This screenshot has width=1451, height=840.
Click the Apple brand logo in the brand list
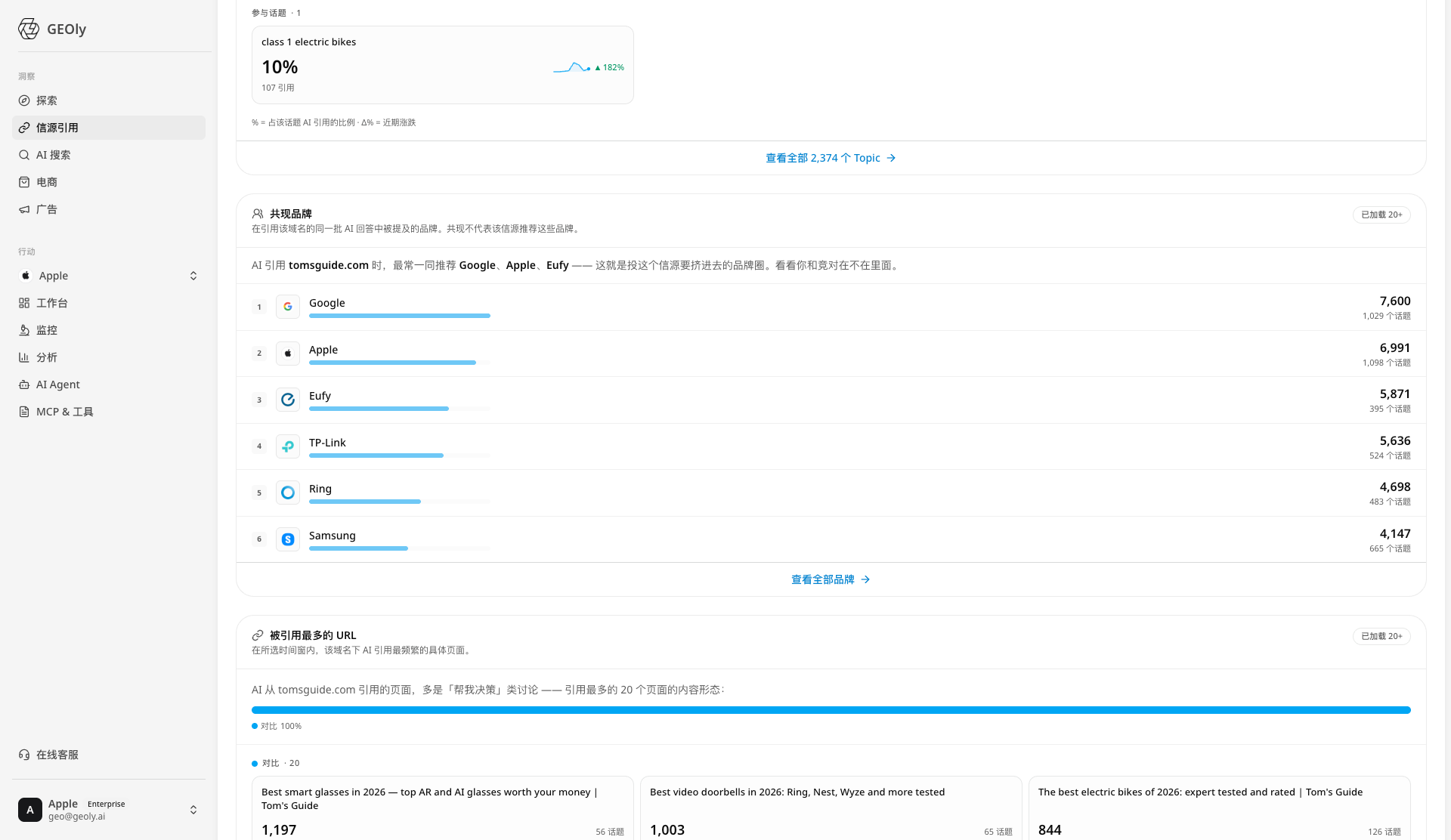[x=288, y=354]
